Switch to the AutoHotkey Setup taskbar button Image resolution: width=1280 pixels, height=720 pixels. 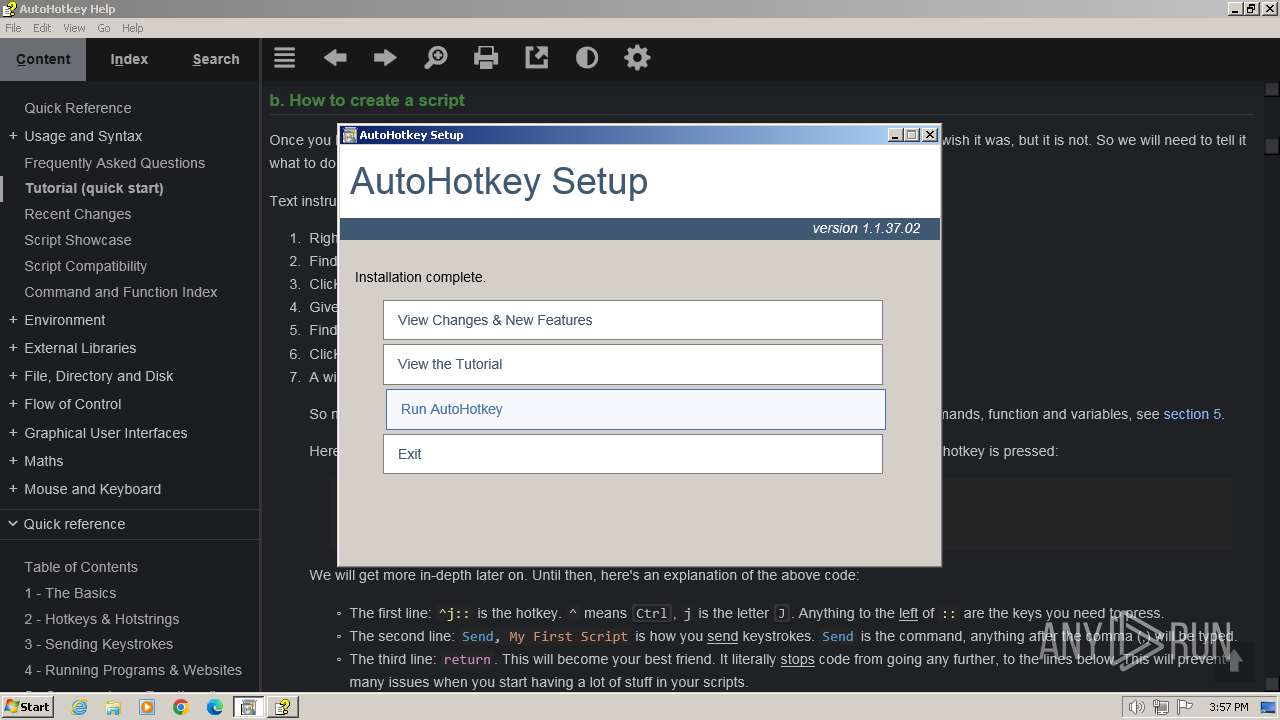[248, 707]
